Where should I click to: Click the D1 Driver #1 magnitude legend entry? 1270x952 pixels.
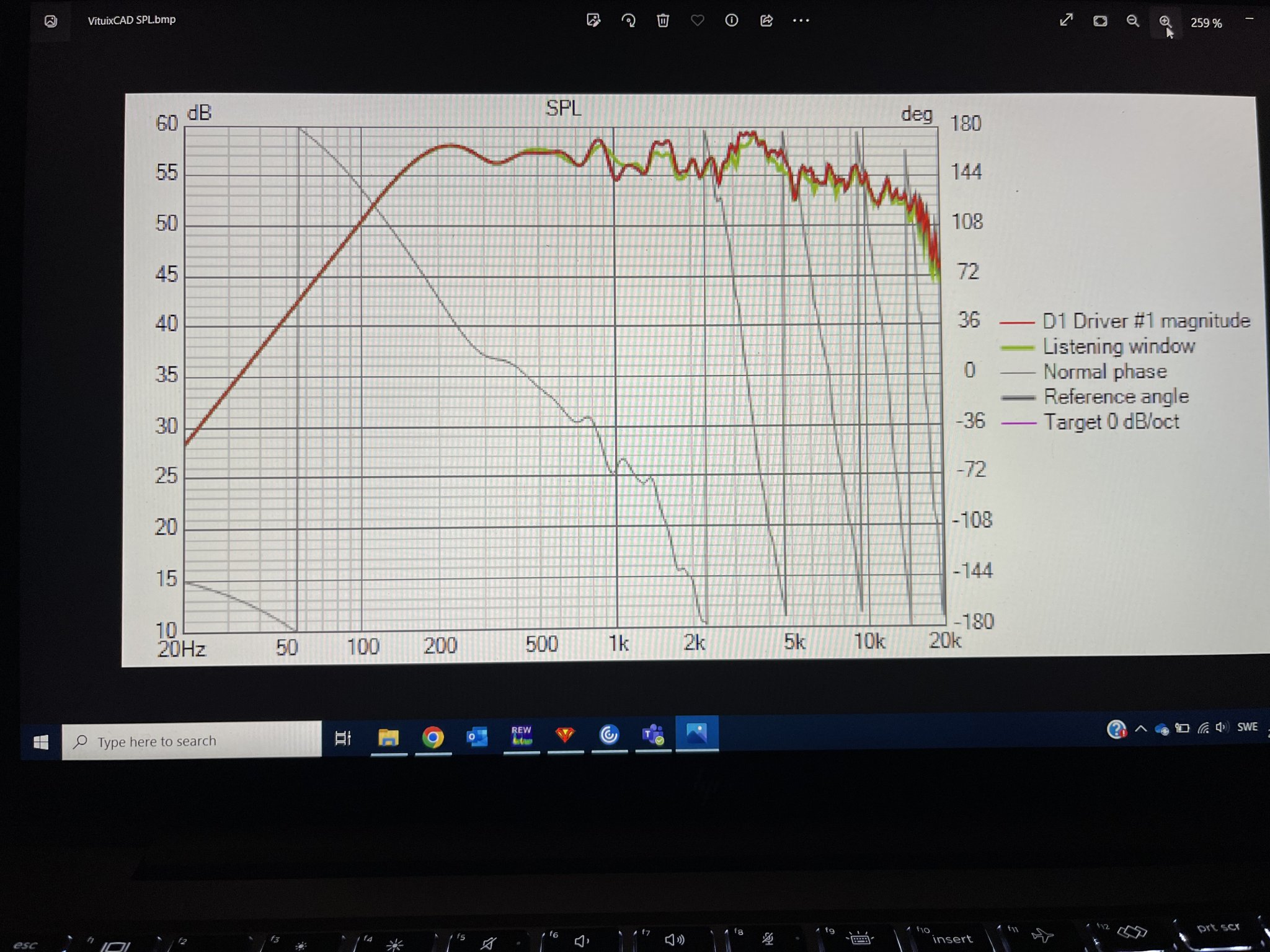tap(1124, 321)
